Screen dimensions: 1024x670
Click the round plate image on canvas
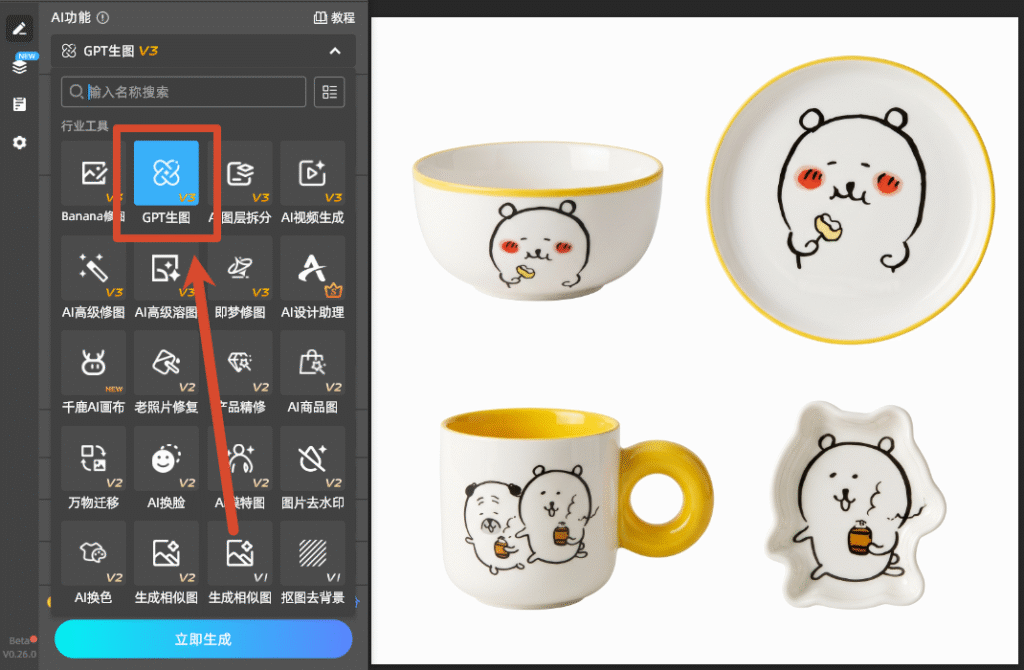click(x=852, y=200)
